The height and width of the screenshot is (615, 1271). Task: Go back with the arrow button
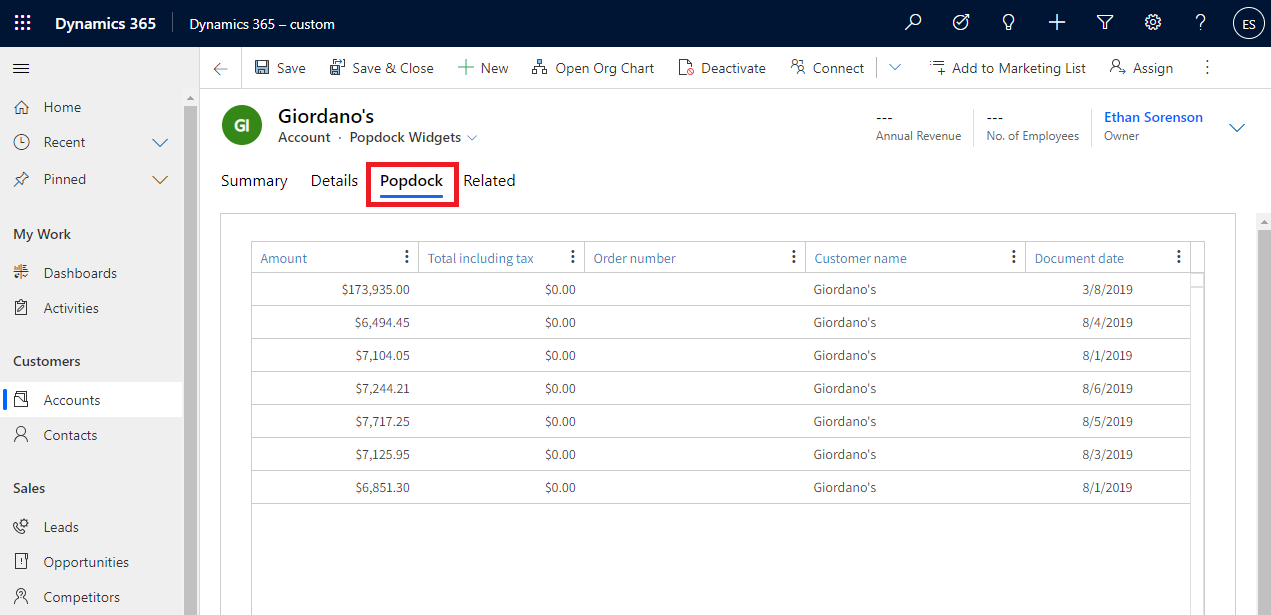pos(220,68)
